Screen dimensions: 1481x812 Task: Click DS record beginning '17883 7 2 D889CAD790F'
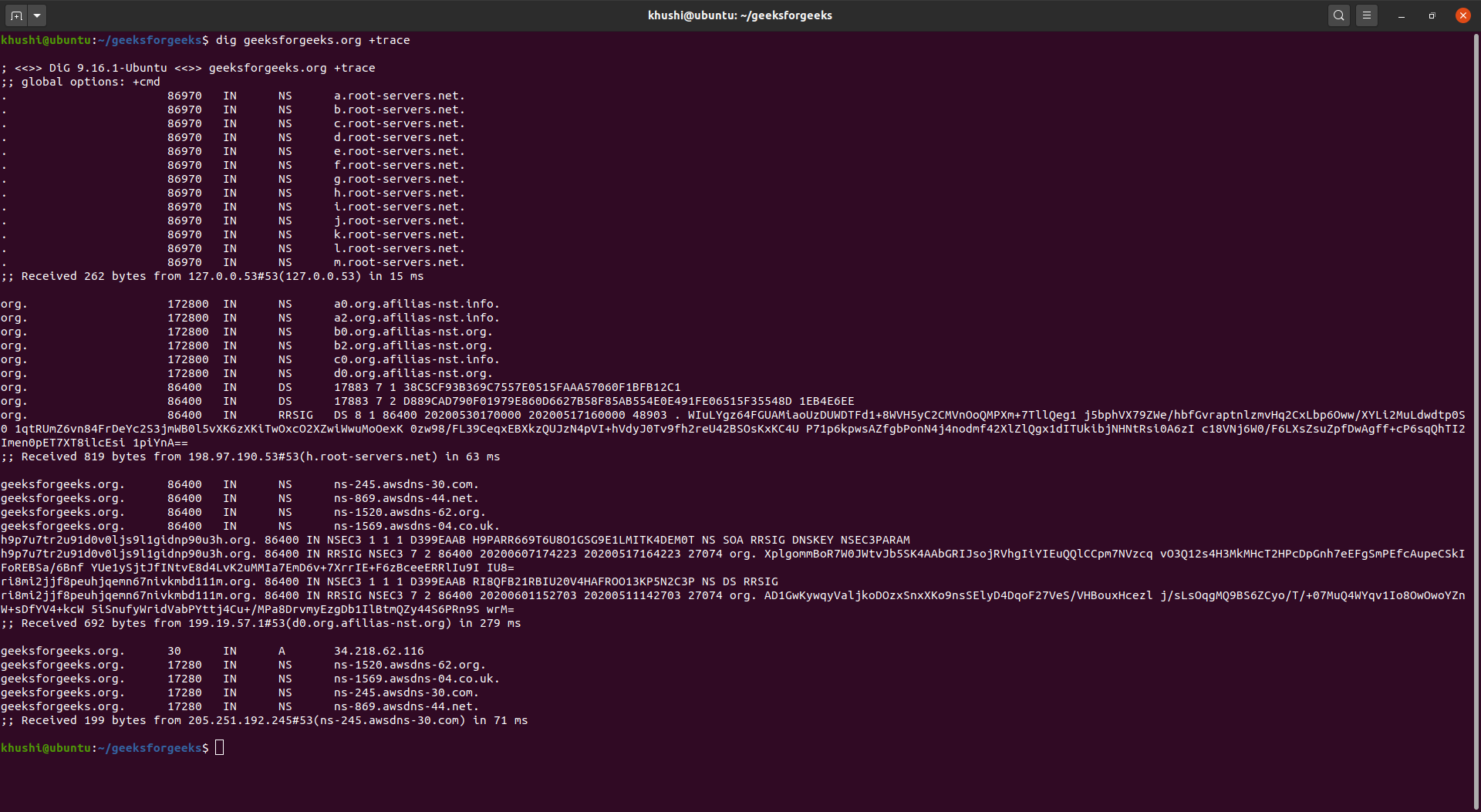click(594, 401)
